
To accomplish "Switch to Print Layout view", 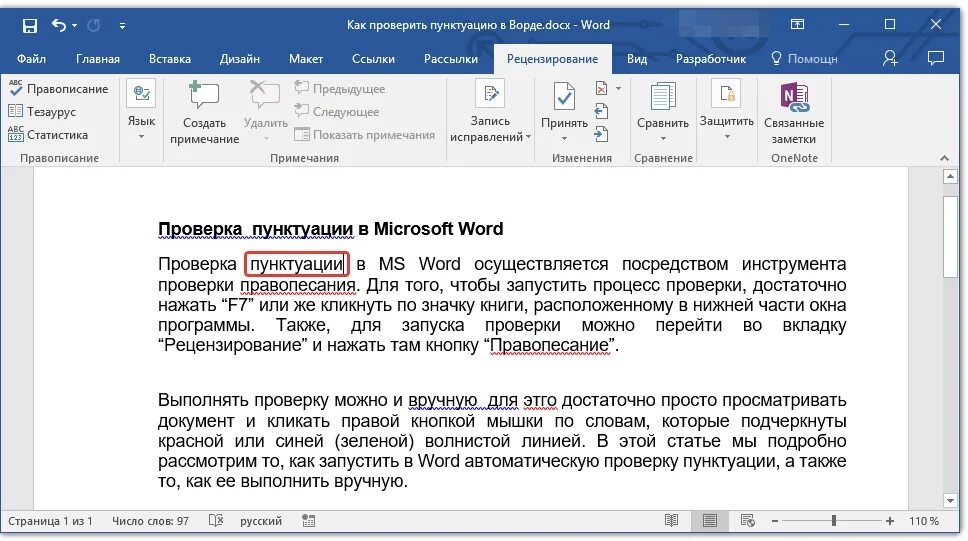I will (x=710, y=521).
